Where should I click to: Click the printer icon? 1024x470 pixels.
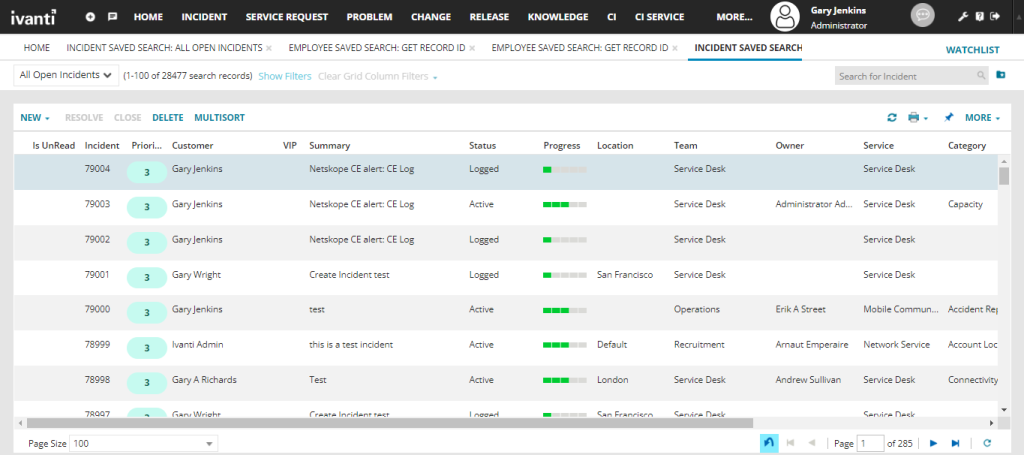tap(913, 118)
